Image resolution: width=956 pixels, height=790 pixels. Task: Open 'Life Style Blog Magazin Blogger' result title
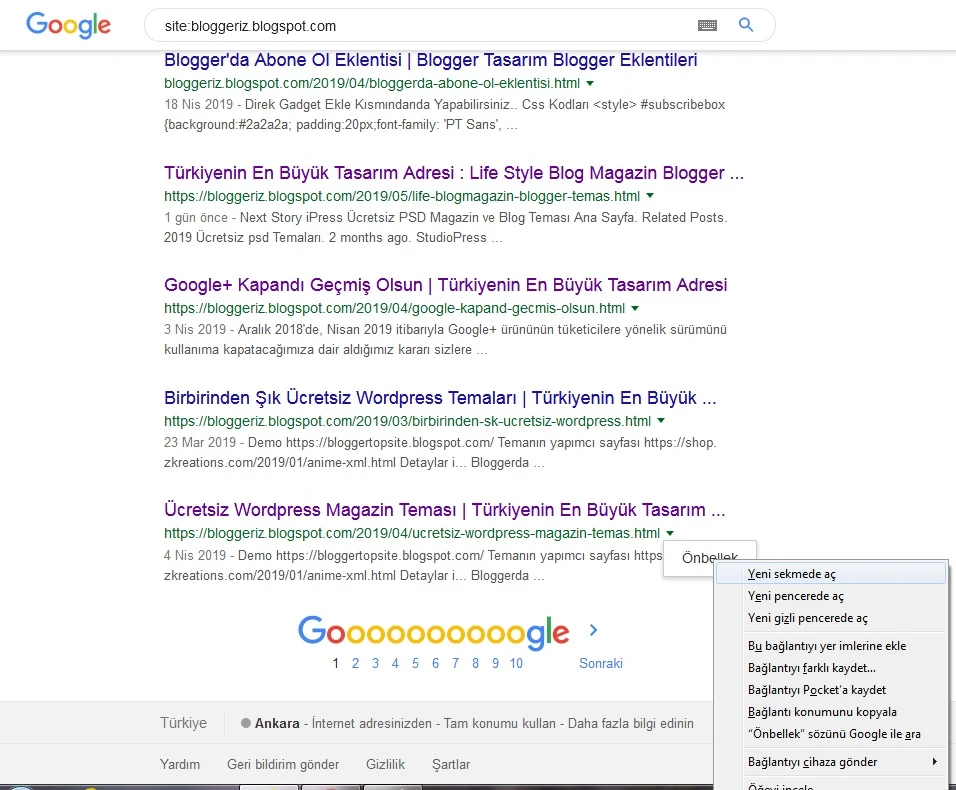click(x=454, y=173)
